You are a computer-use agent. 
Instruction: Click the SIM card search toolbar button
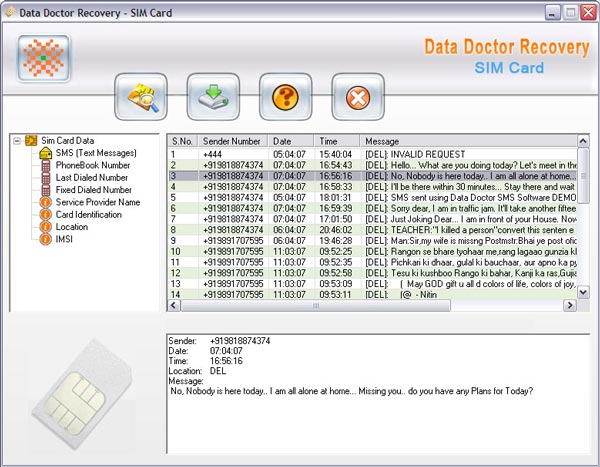[141, 97]
